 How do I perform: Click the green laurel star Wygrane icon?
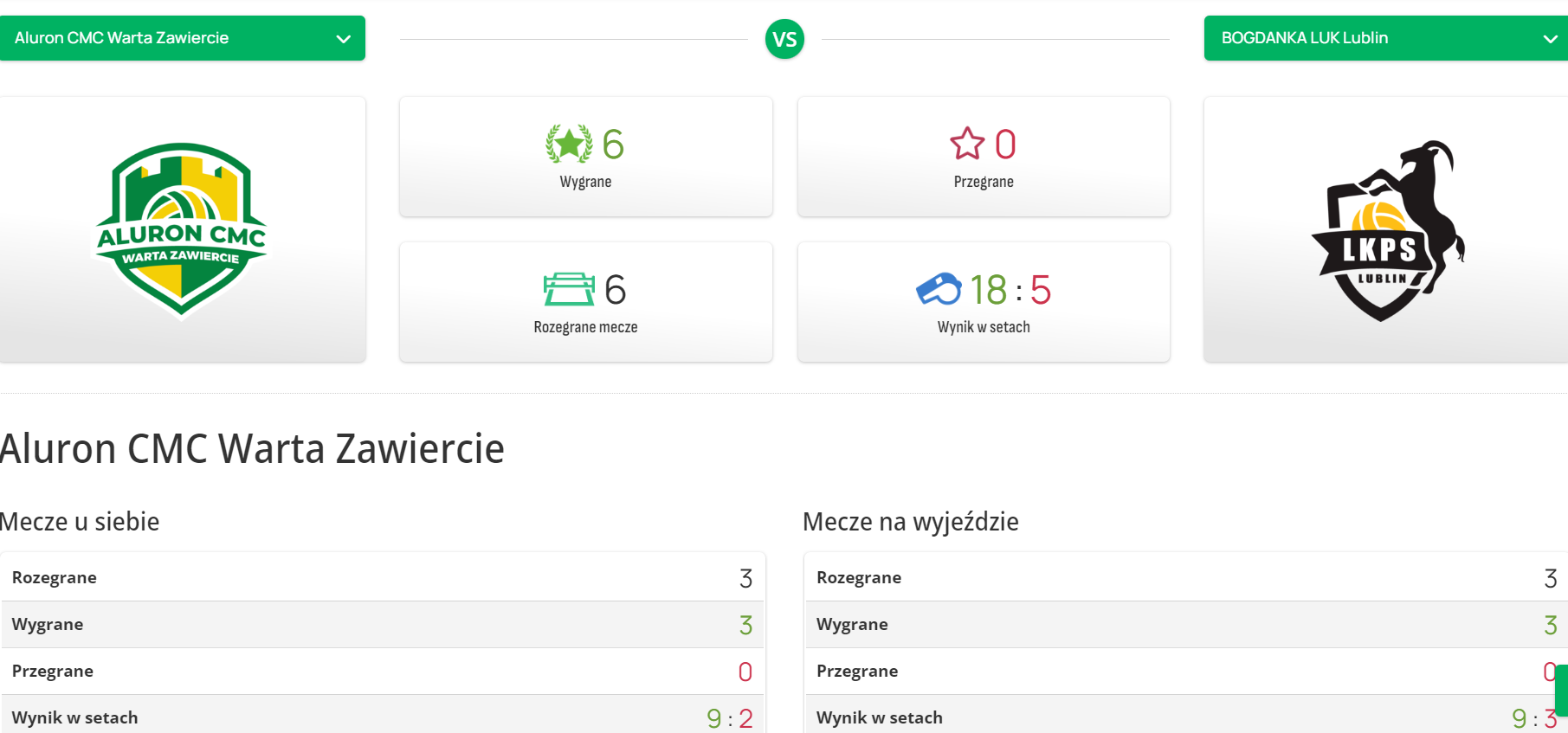pyautogui.click(x=569, y=144)
